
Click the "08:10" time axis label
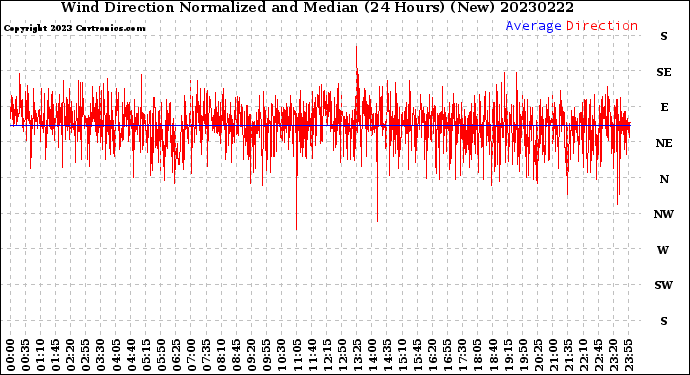[221, 355]
